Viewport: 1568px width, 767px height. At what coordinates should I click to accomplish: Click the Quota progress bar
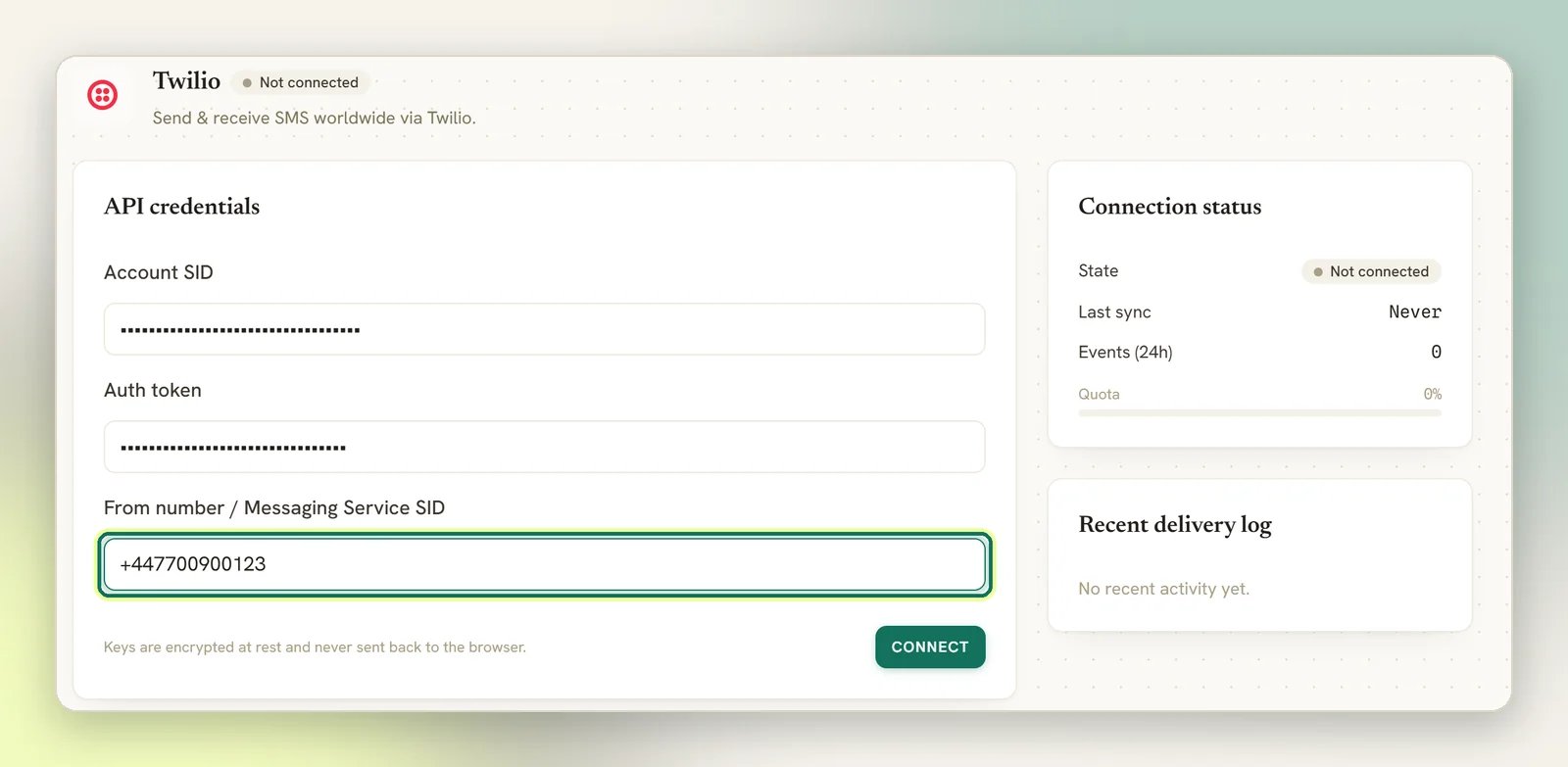(x=1259, y=413)
